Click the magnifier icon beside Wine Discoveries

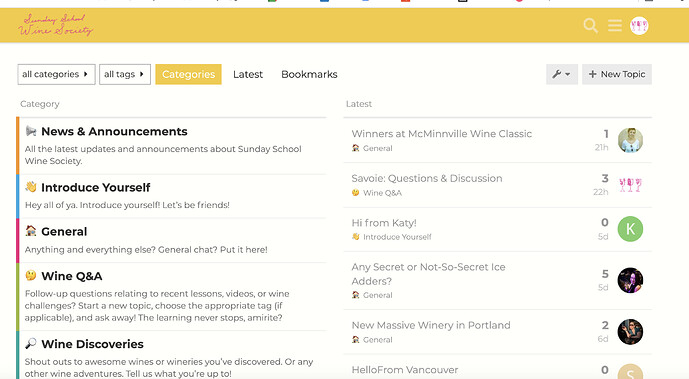pyautogui.click(x=31, y=343)
